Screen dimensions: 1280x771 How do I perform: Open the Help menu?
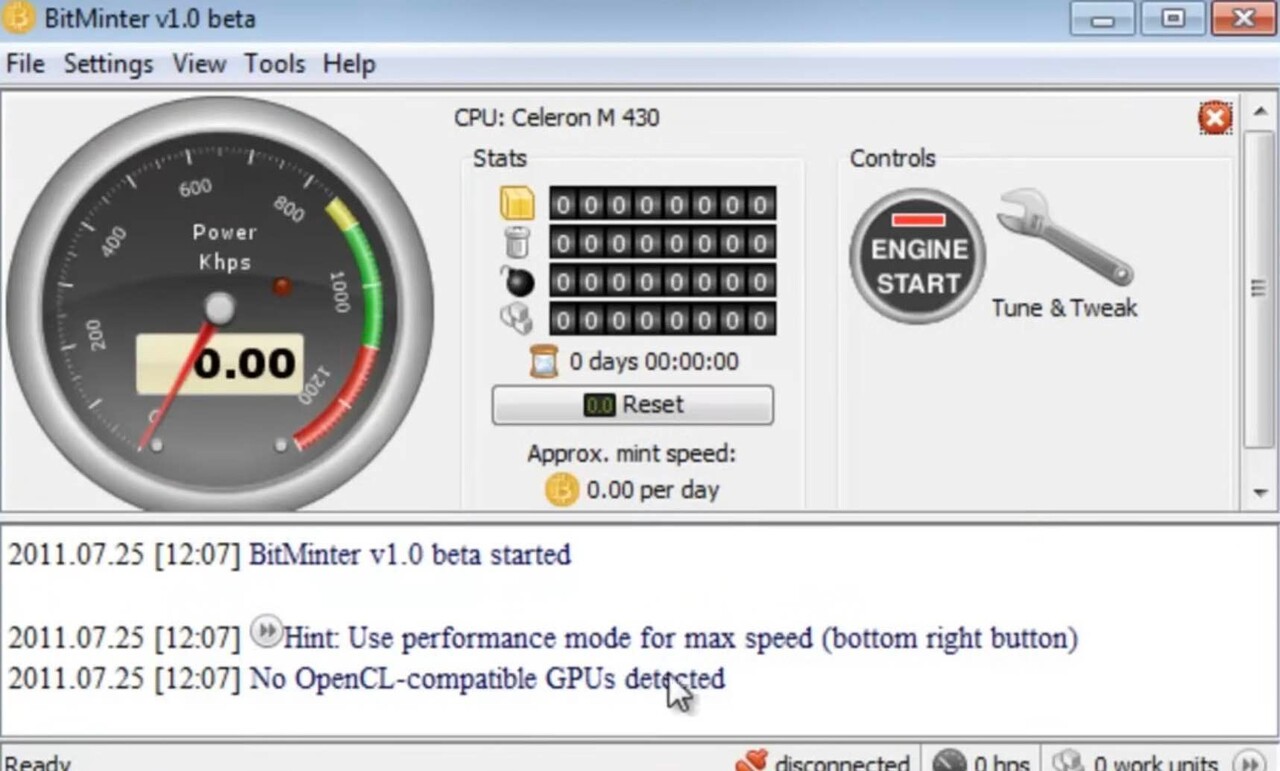349,64
